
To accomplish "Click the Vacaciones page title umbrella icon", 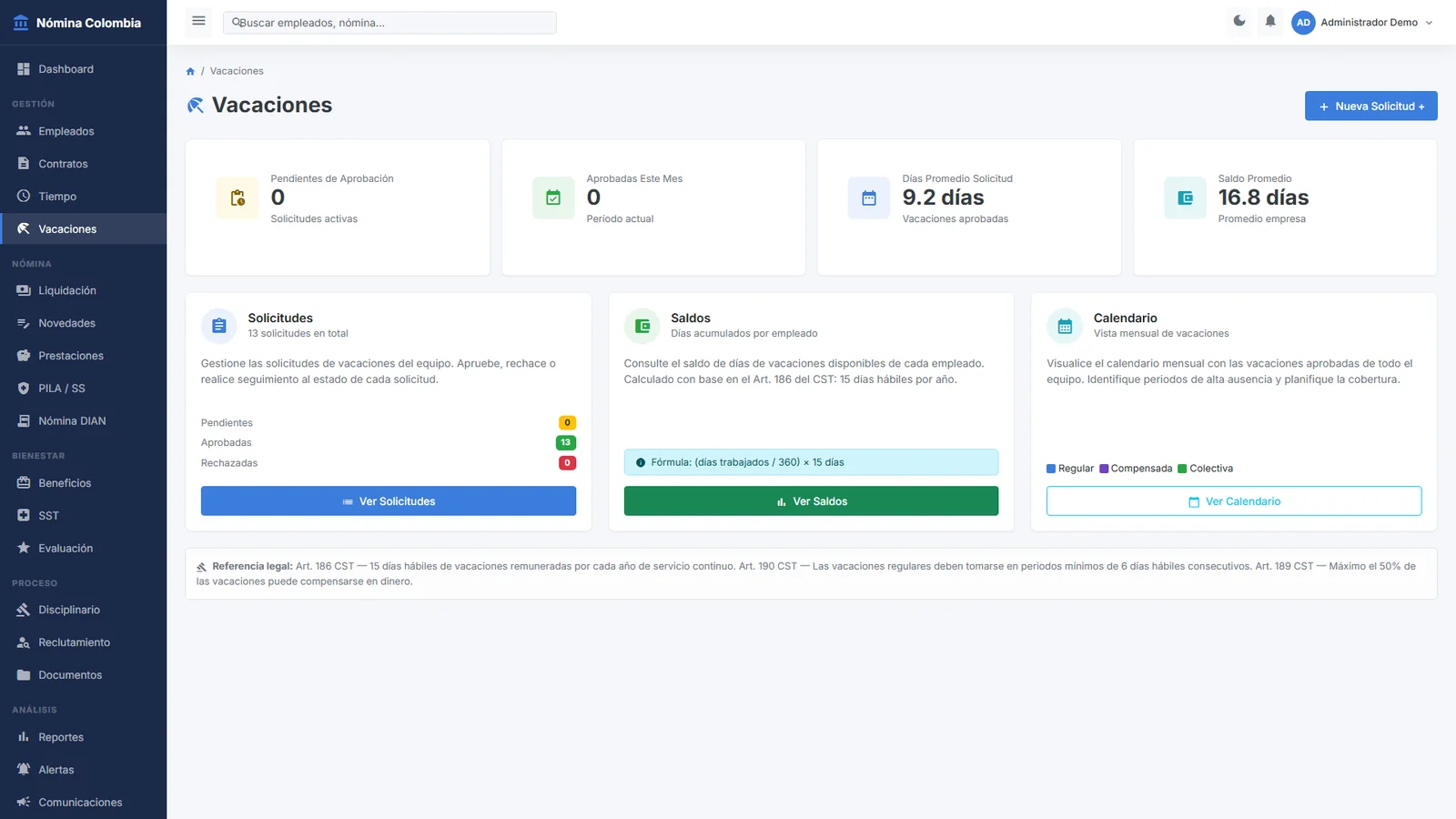I will pos(196,106).
